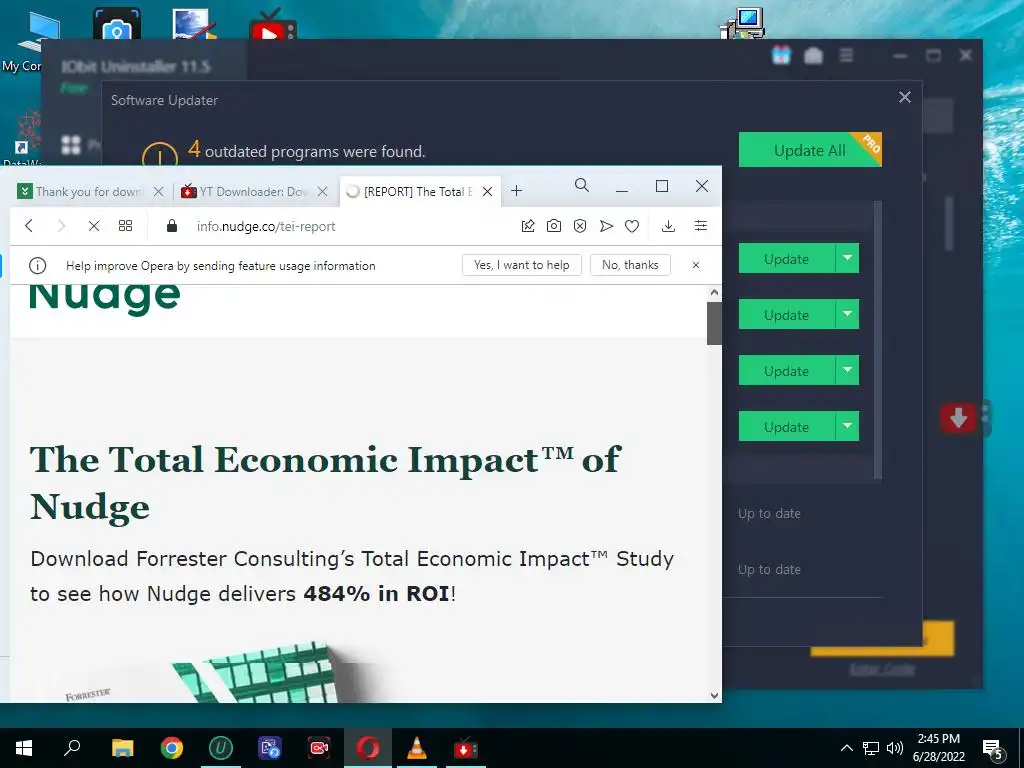Click the third Update button

pyautogui.click(x=786, y=371)
